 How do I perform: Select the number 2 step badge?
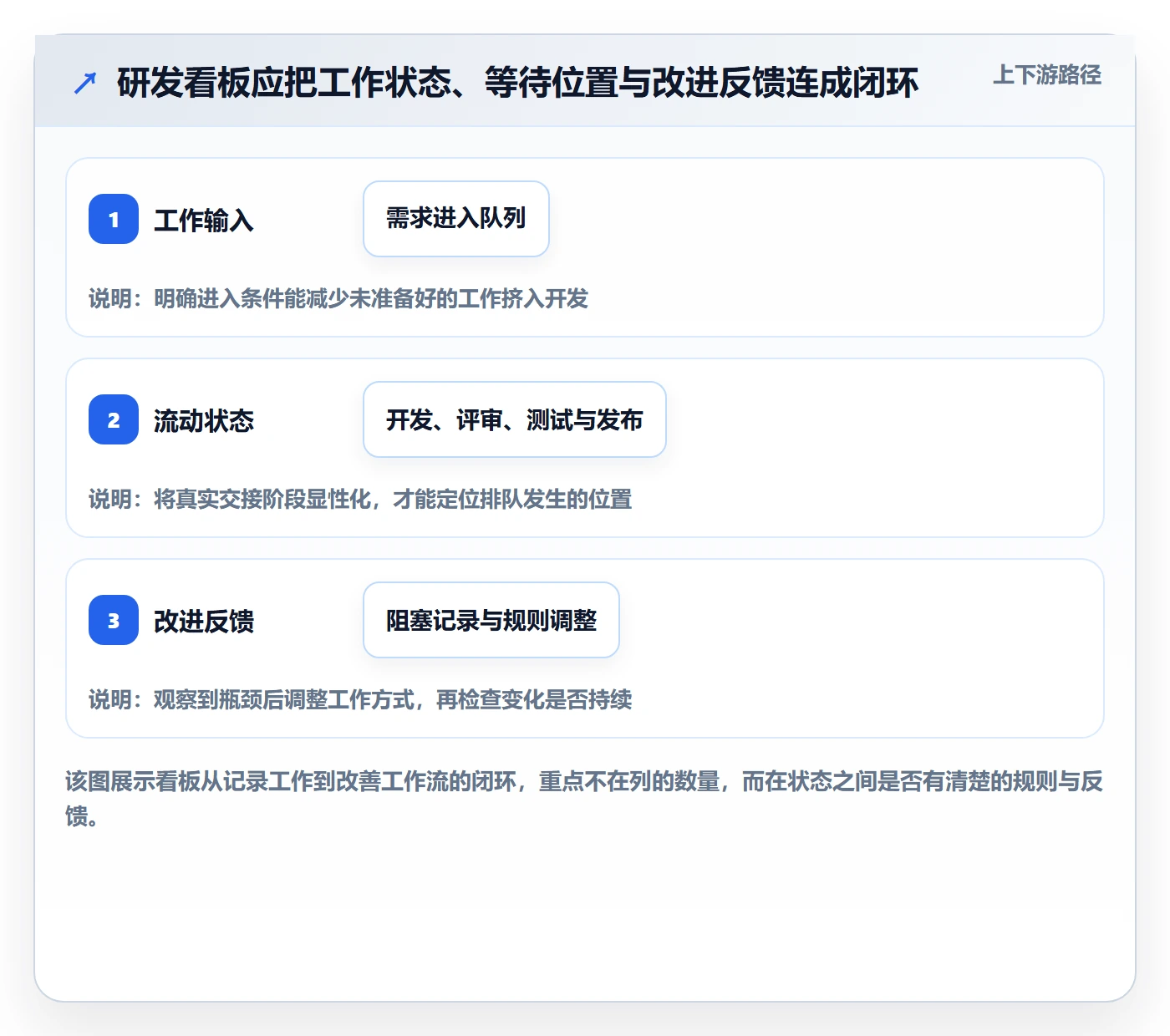tap(114, 419)
